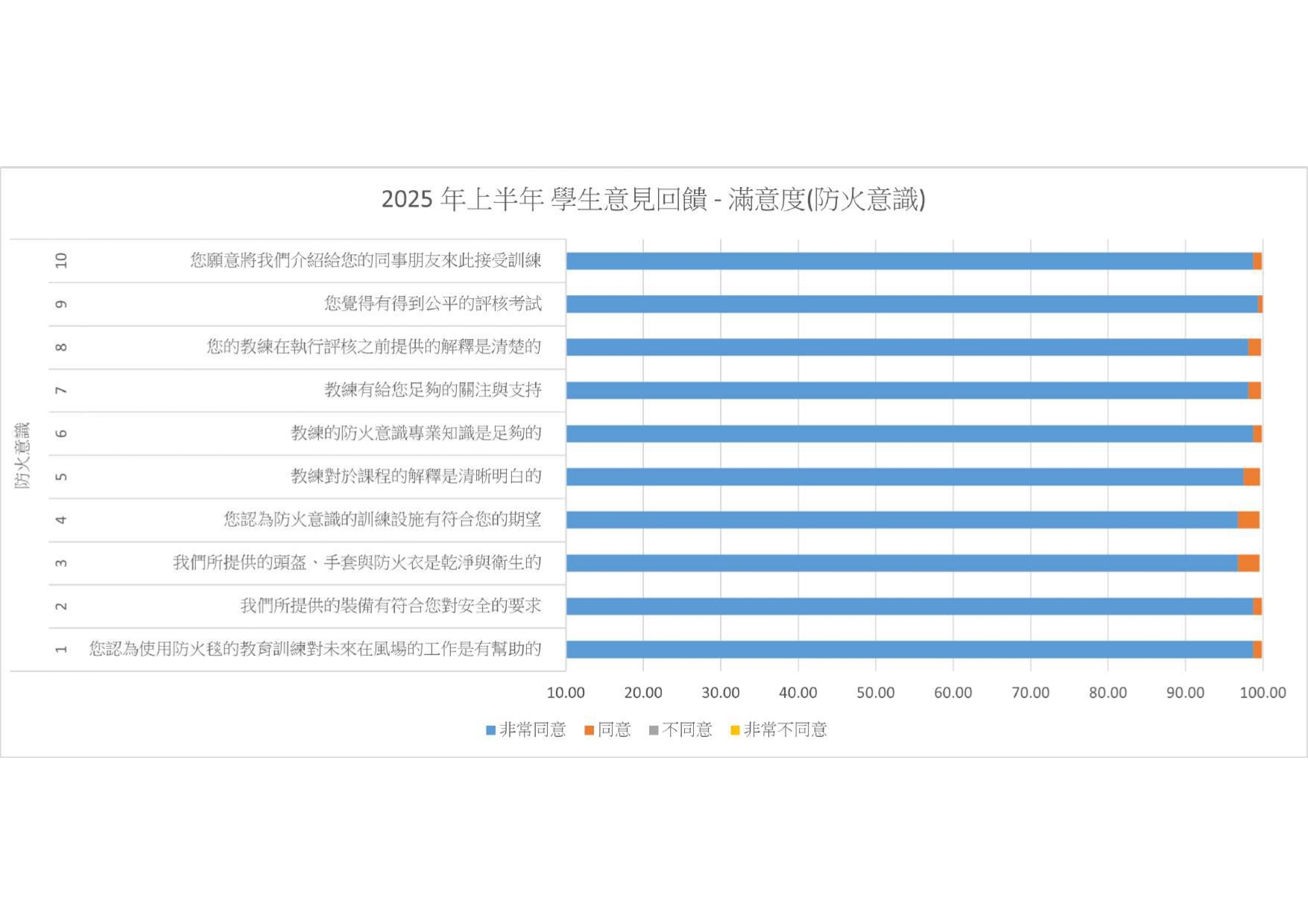1308x924 pixels.
Task: Click the 100.00 horizontal axis value
Action: click(1263, 693)
